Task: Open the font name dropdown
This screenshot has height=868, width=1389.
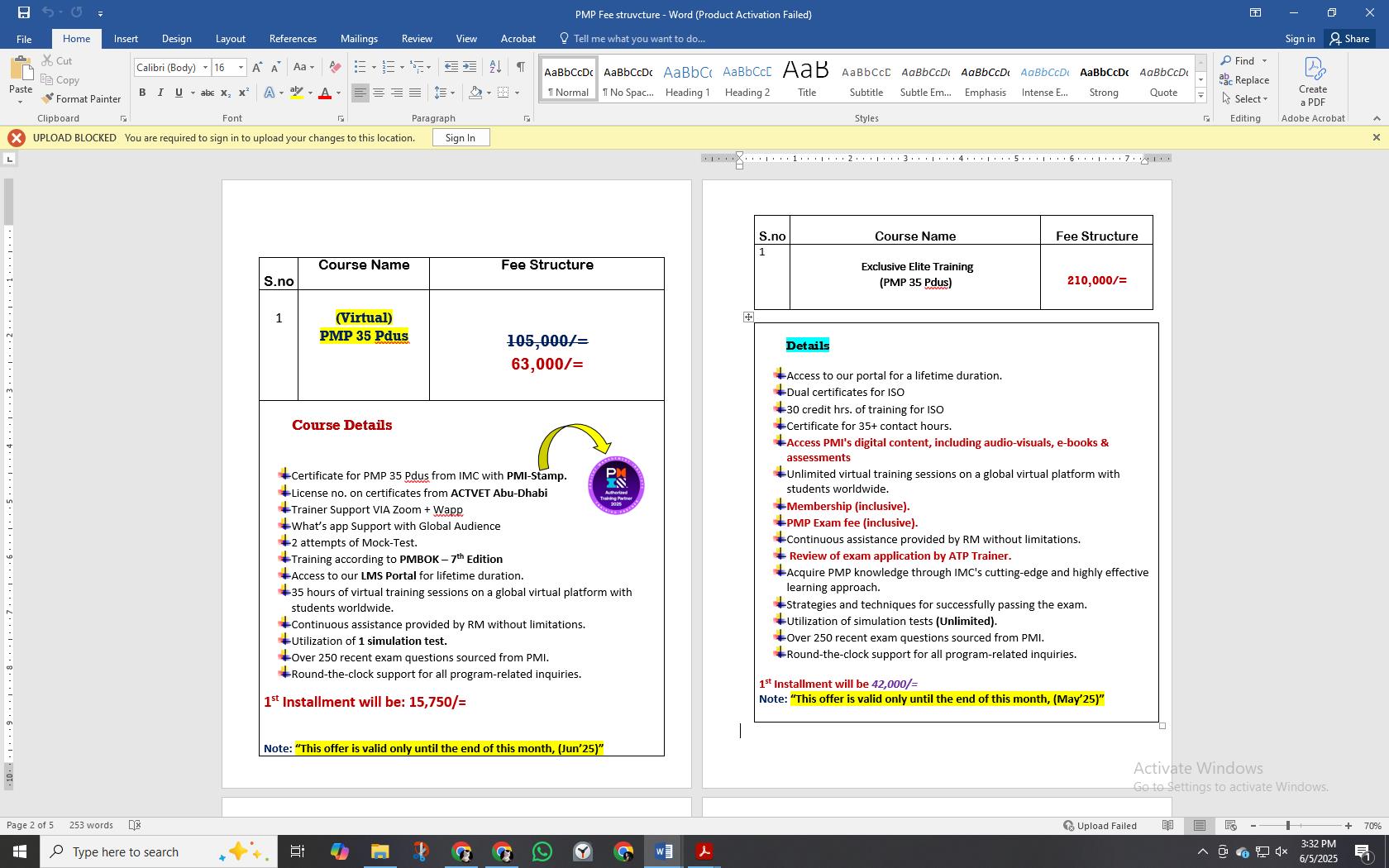Action: pos(205,67)
